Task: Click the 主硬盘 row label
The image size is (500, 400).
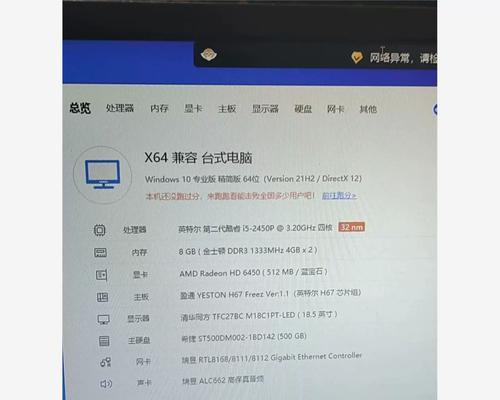Action: (x=139, y=340)
